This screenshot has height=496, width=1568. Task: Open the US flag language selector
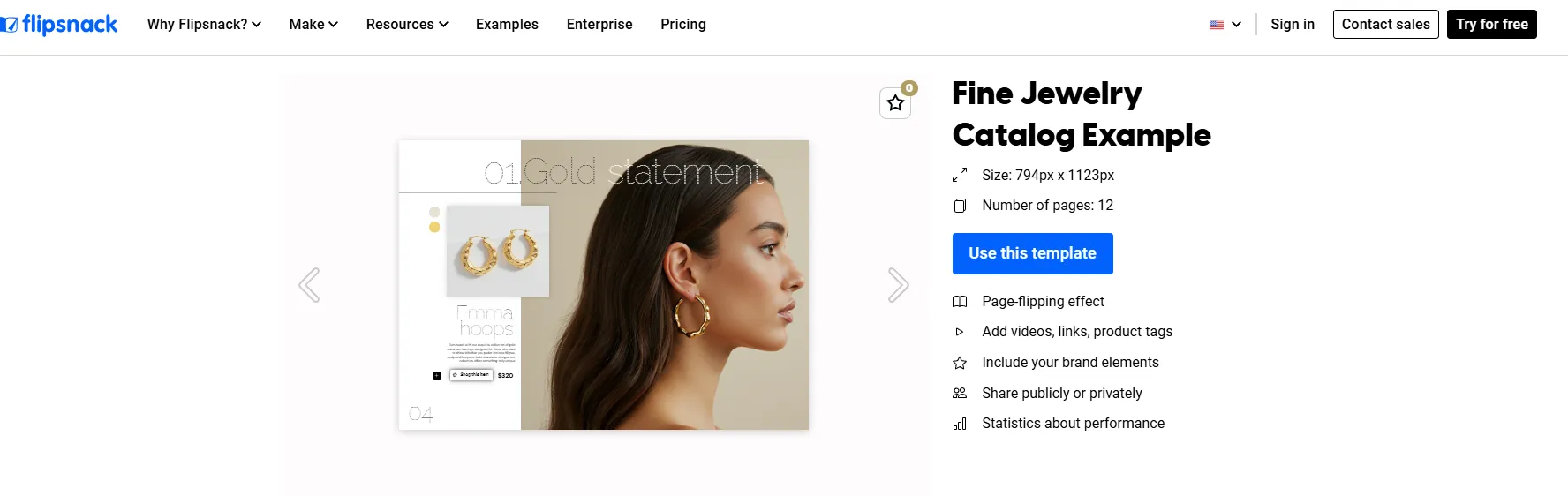(x=1225, y=25)
